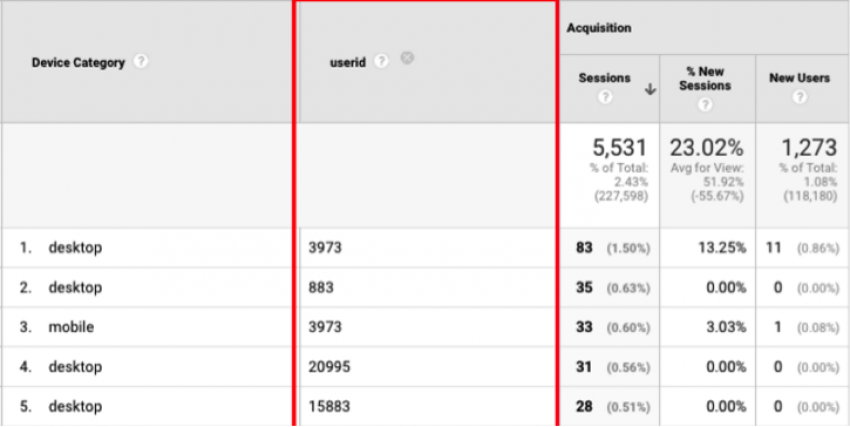
Task: Click new users 0 (0.00%) in userid 883 row
Action: coord(806,288)
